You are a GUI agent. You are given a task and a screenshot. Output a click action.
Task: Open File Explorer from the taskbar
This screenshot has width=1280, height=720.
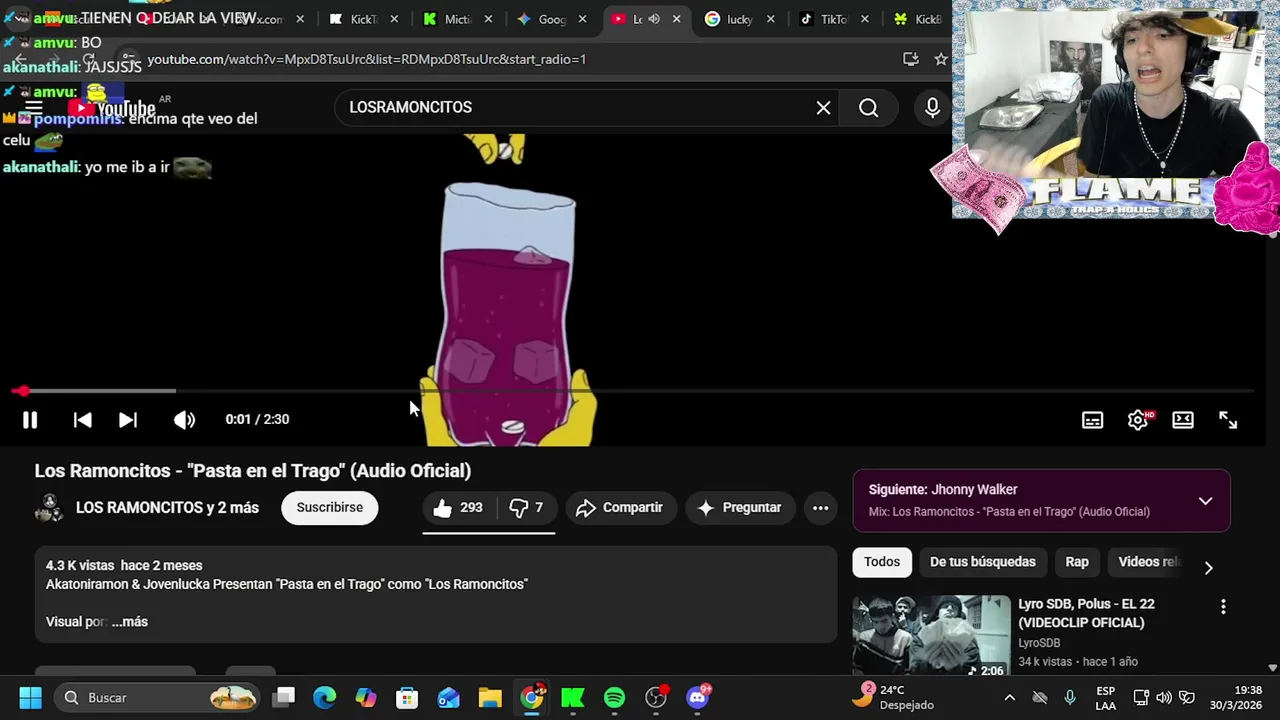490,698
